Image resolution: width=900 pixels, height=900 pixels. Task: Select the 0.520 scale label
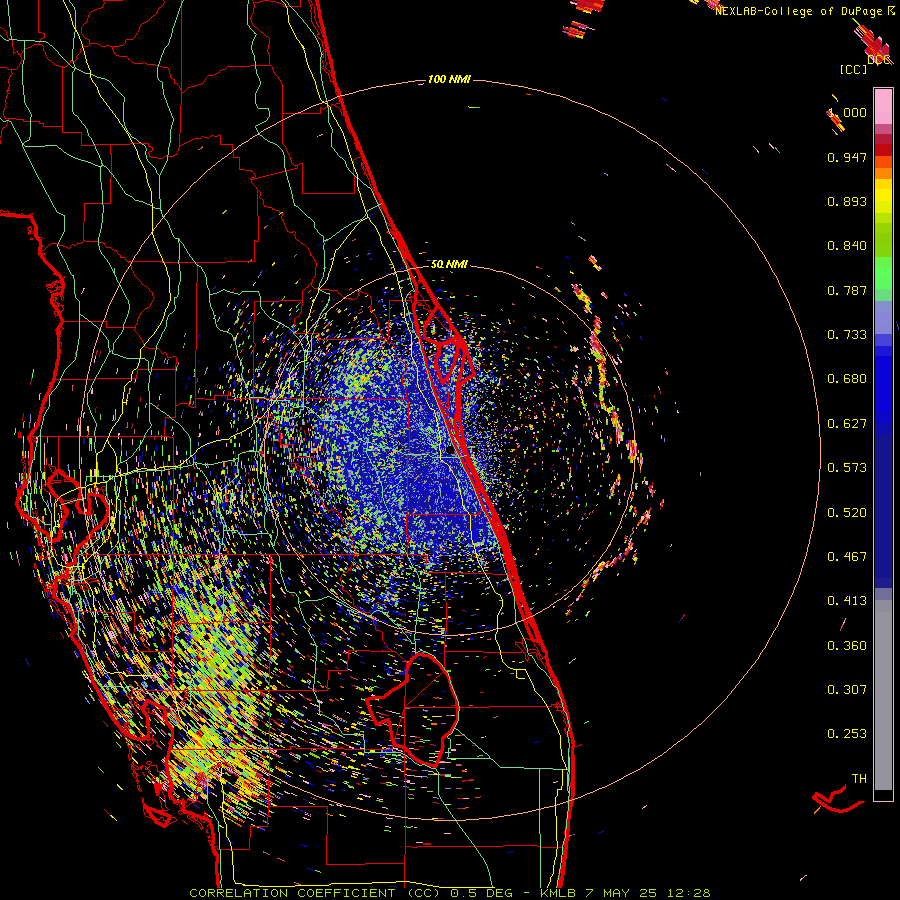(847, 513)
